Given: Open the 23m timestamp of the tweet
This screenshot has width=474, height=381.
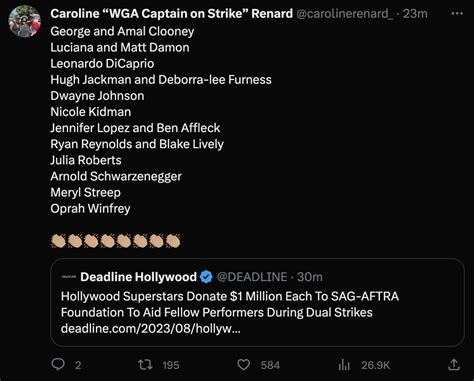Looking at the screenshot, I should (x=415, y=14).
